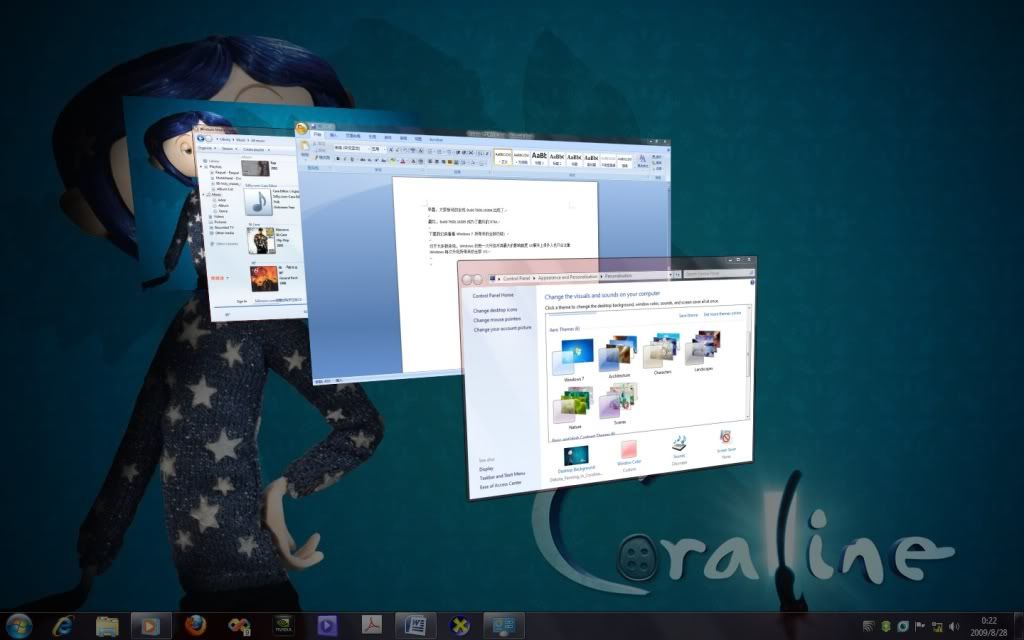The width and height of the screenshot is (1024, 640).
Task: Expand the address bar history dropdown
Action: pos(668,274)
